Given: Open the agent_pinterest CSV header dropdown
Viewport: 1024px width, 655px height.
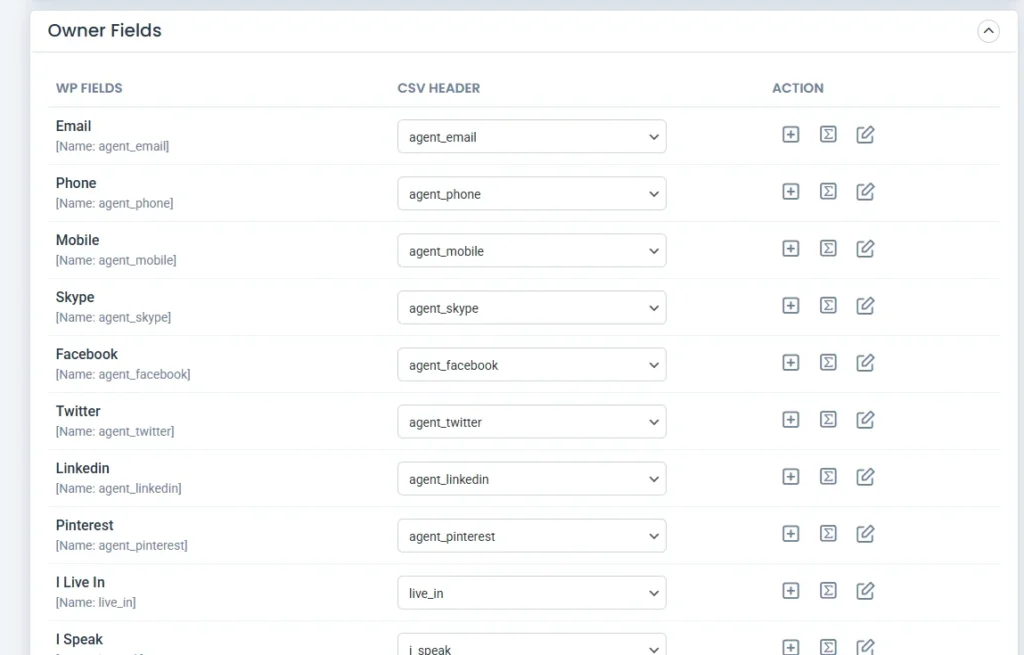Looking at the screenshot, I should click(531, 536).
